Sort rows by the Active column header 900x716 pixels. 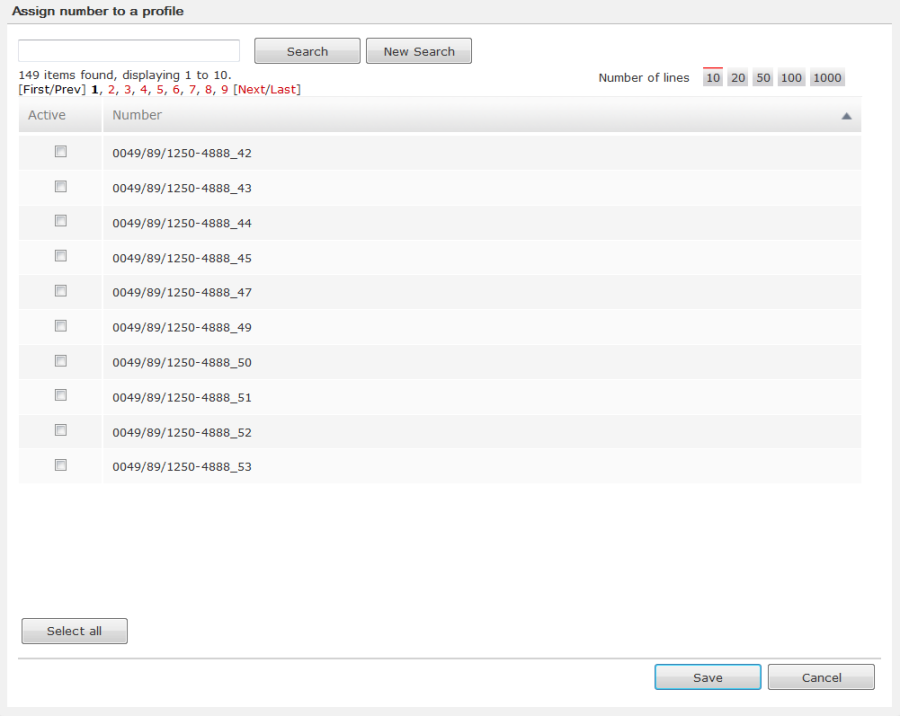[x=46, y=115]
